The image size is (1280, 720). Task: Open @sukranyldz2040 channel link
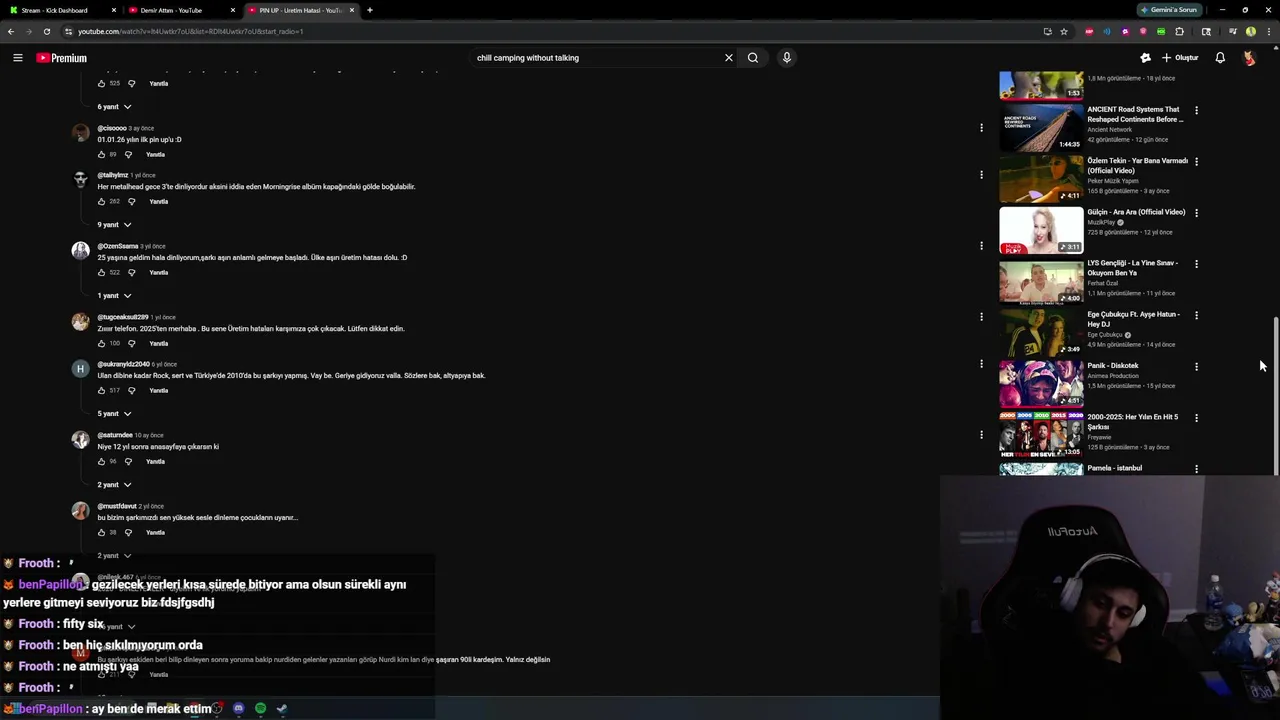[x=123, y=364]
